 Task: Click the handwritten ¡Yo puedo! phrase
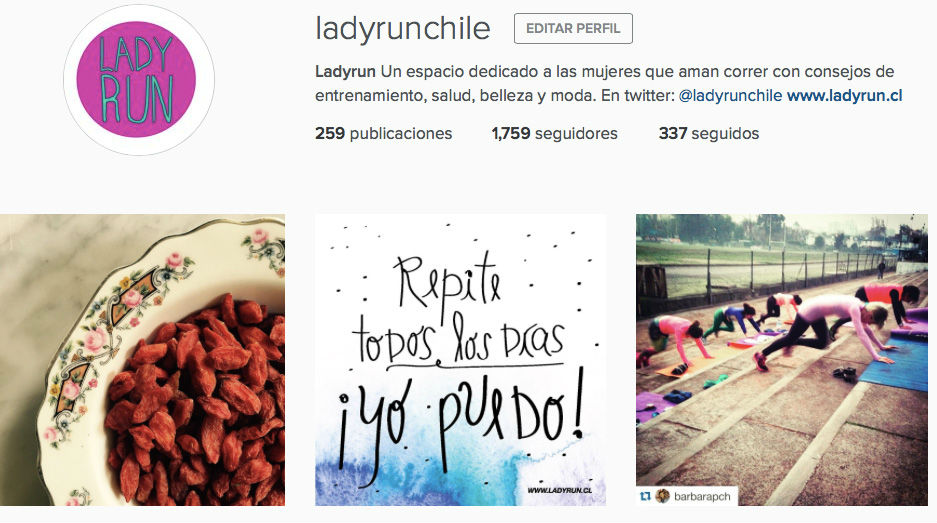point(463,421)
